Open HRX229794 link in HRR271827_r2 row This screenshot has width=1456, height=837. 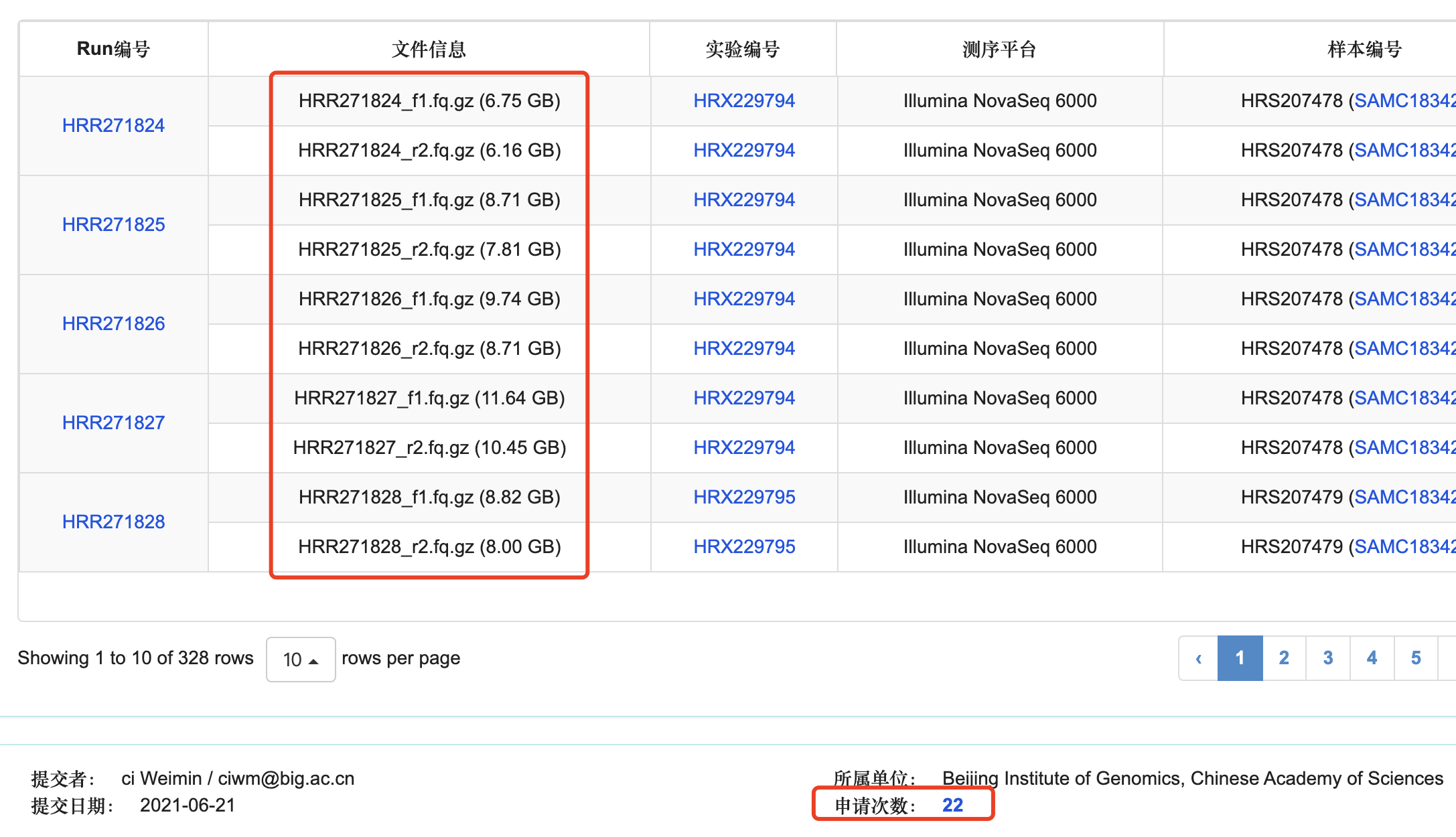click(x=744, y=447)
